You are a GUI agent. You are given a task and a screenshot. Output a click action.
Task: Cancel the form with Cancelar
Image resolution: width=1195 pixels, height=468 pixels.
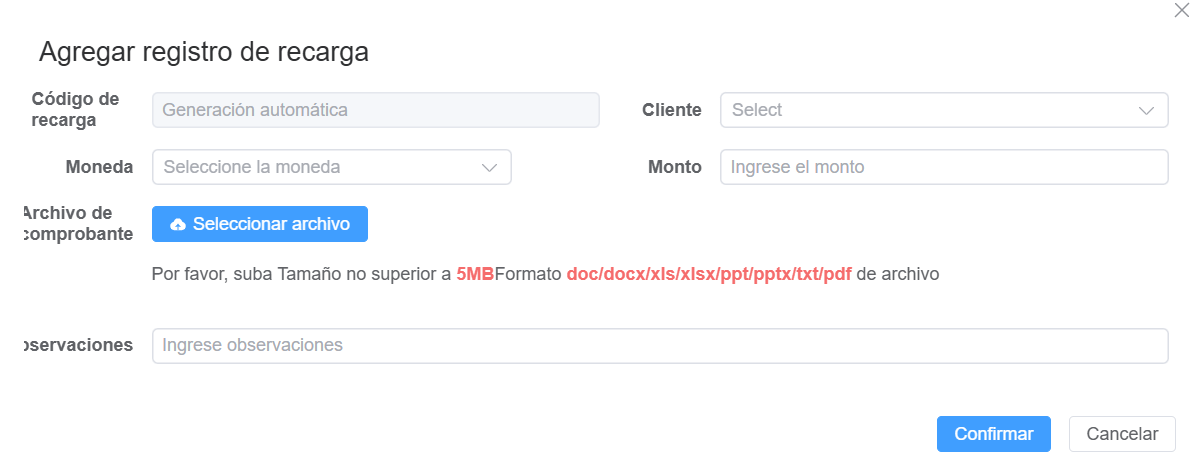point(1122,434)
